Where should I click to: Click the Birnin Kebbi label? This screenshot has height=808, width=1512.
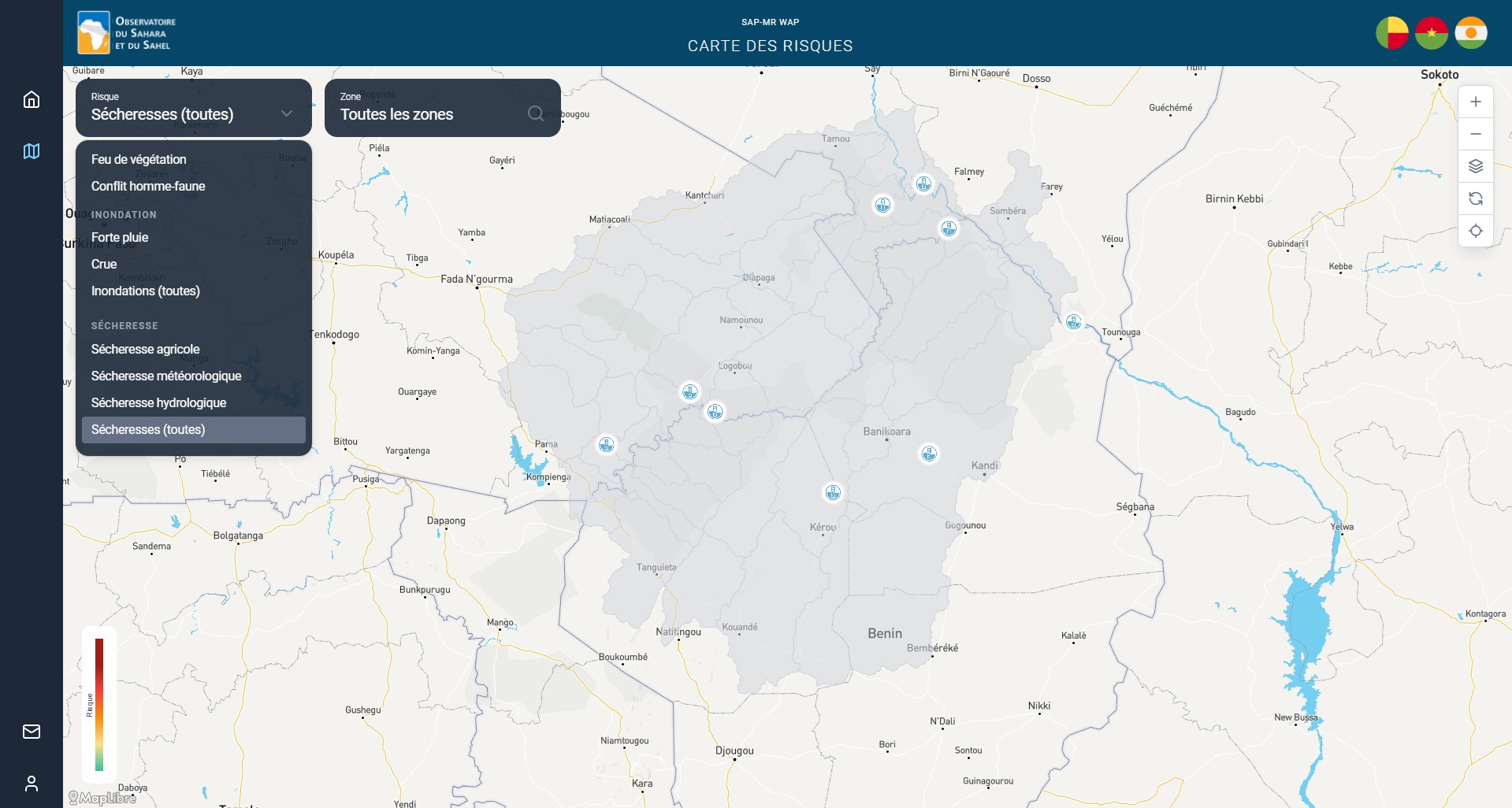tap(1234, 198)
